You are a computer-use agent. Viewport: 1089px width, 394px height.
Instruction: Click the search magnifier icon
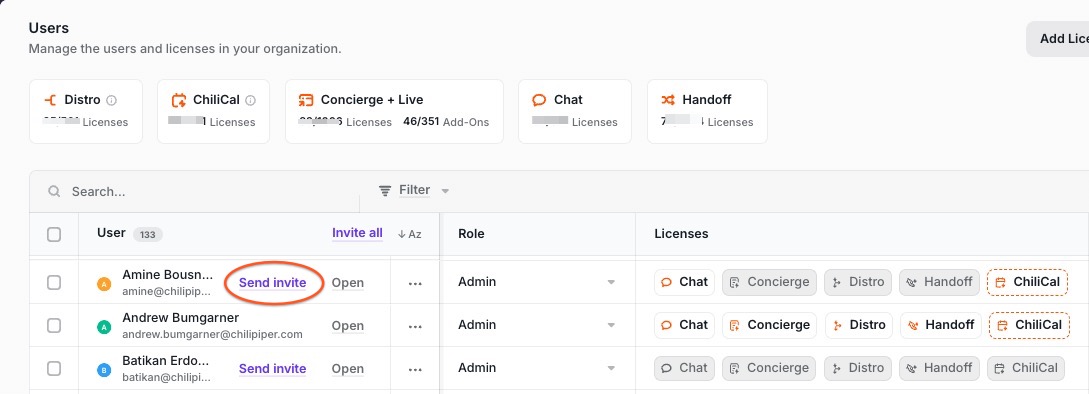53,191
